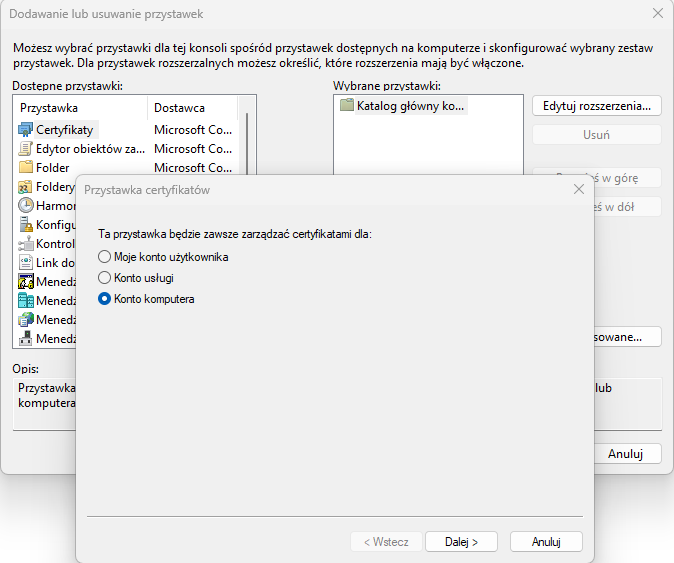
Task: Select the Katalog główny konsoli folder icon
Action: coord(347,105)
